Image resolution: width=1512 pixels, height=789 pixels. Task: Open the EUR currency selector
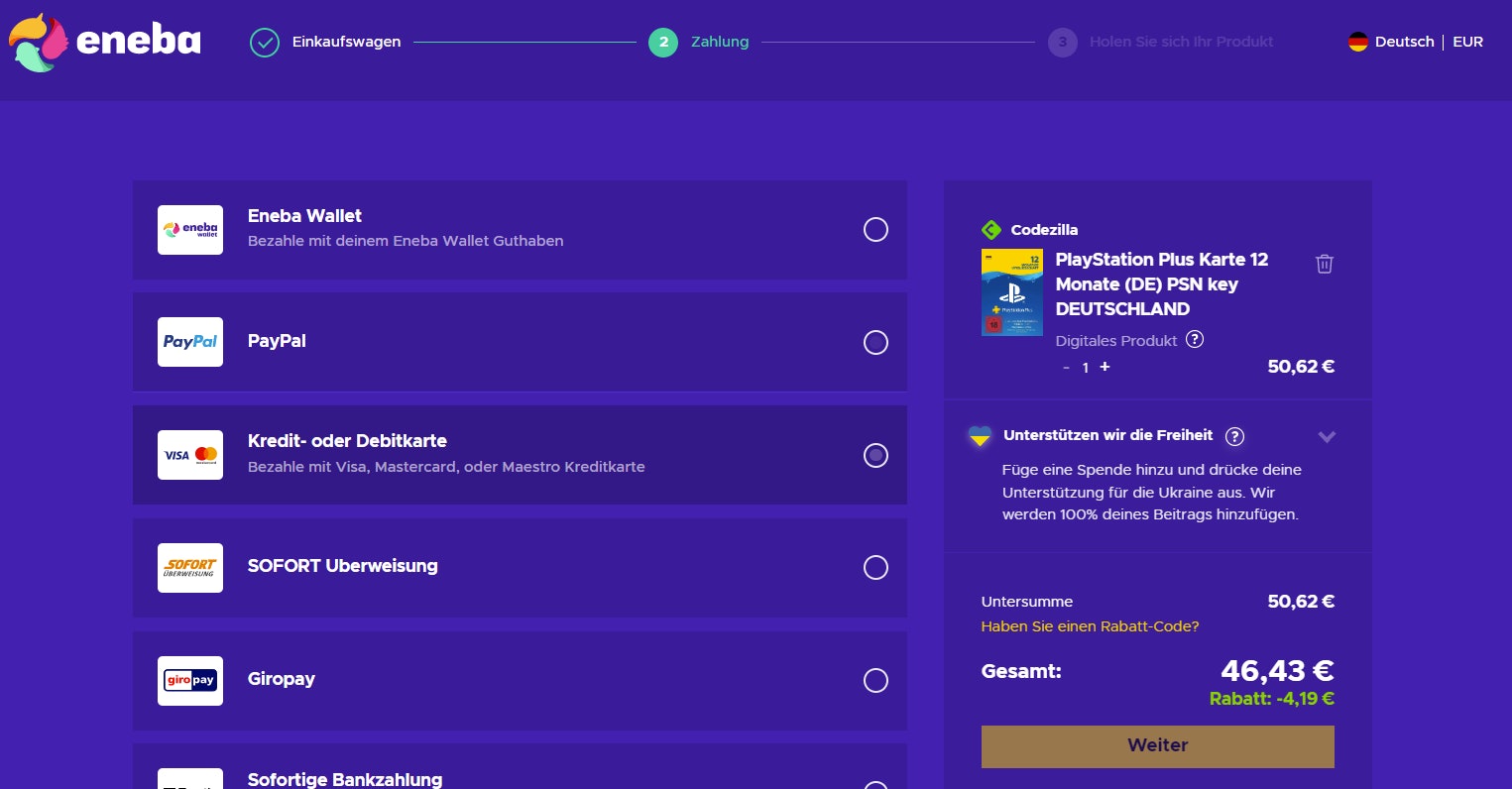pos(1467,42)
